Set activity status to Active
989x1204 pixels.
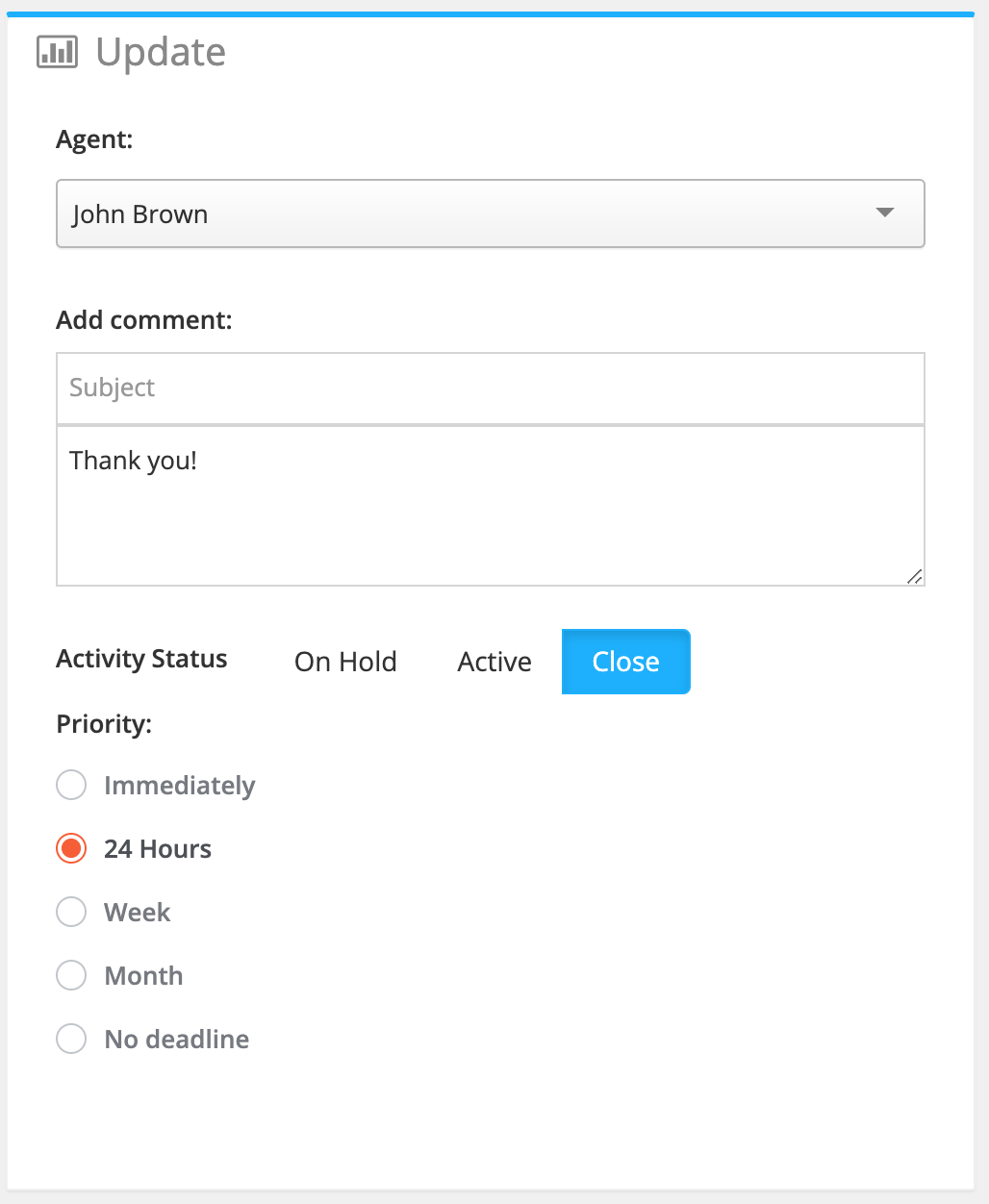[494, 662]
